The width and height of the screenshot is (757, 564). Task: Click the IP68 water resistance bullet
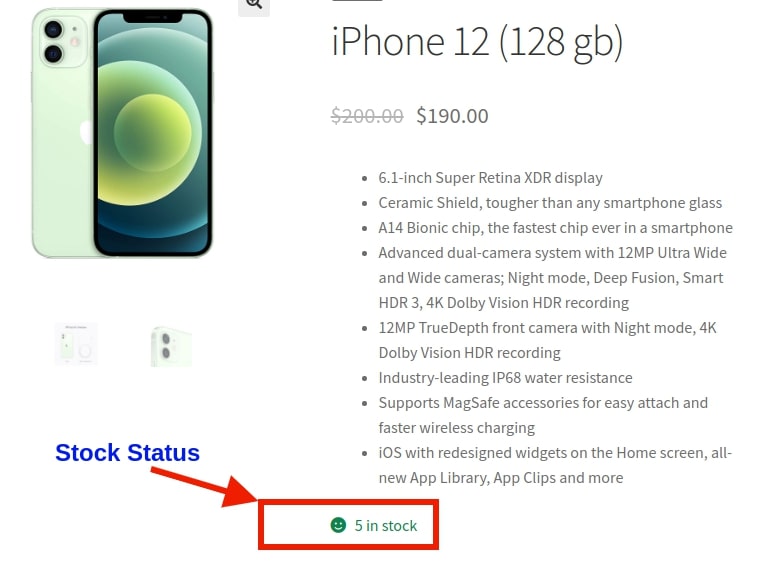[x=505, y=378]
